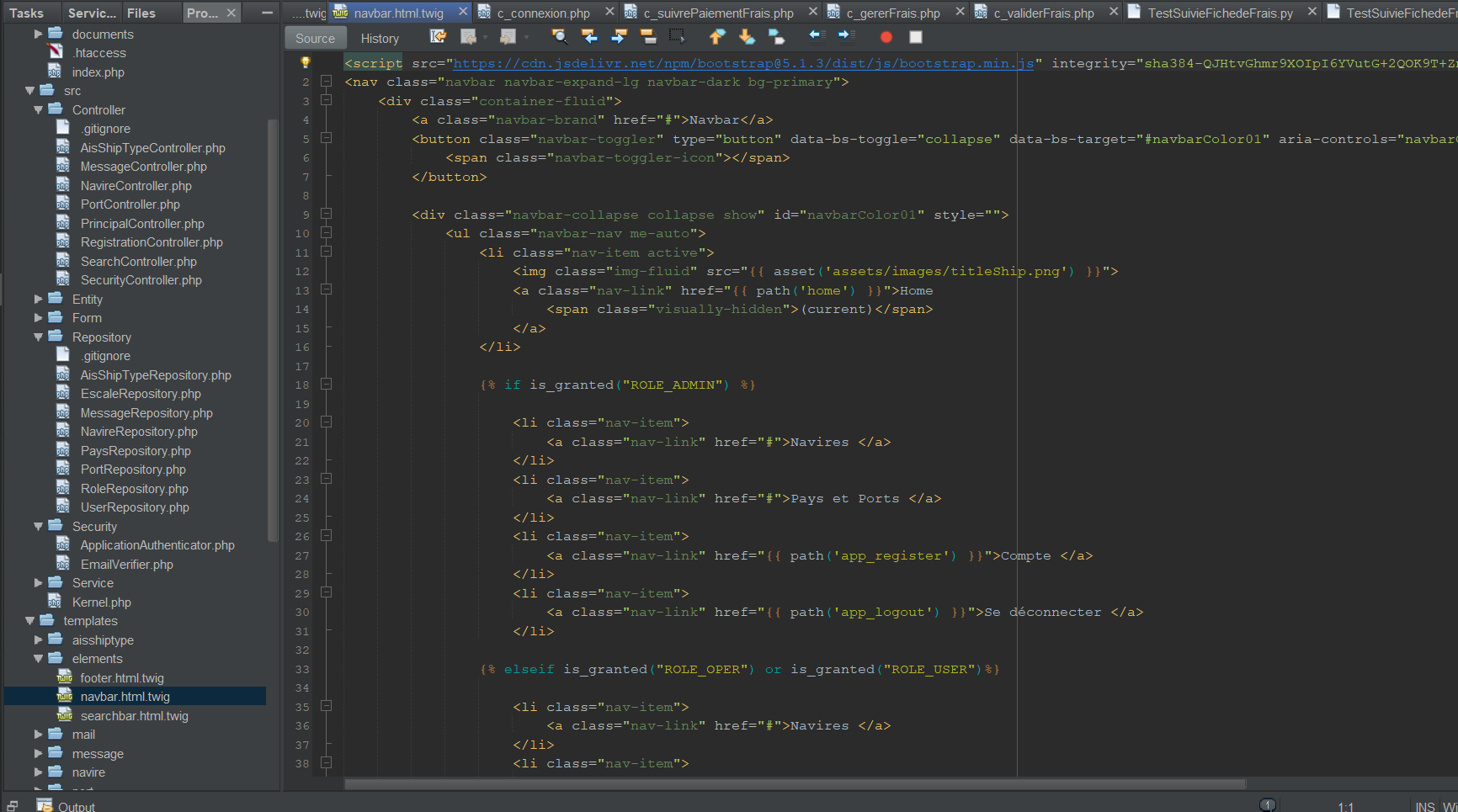Toggle Highlight Search in editor toolbar
This screenshot has width=1458, height=812.
click(x=648, y=37)
